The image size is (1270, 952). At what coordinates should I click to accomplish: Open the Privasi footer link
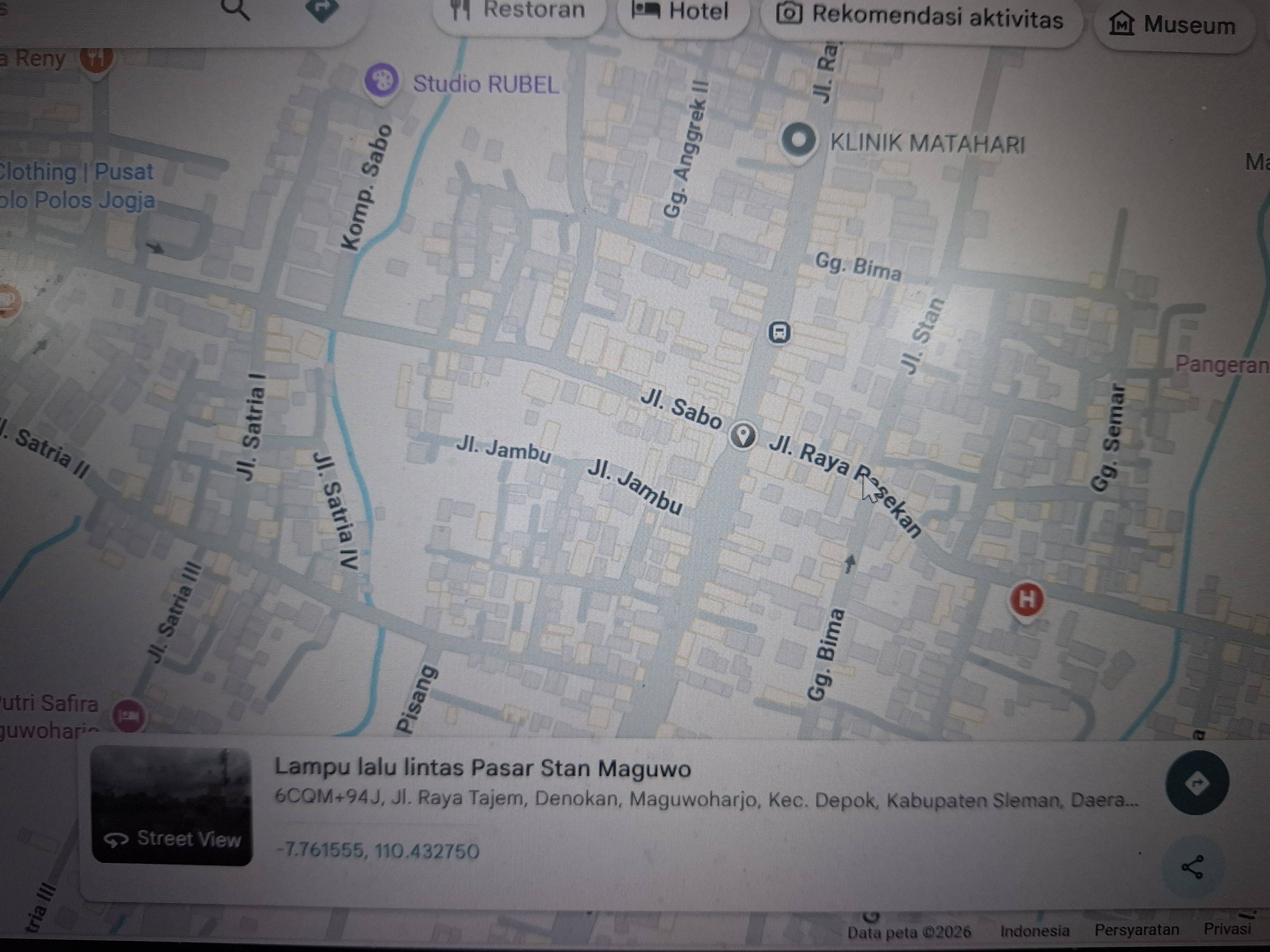pos(1227,928)
